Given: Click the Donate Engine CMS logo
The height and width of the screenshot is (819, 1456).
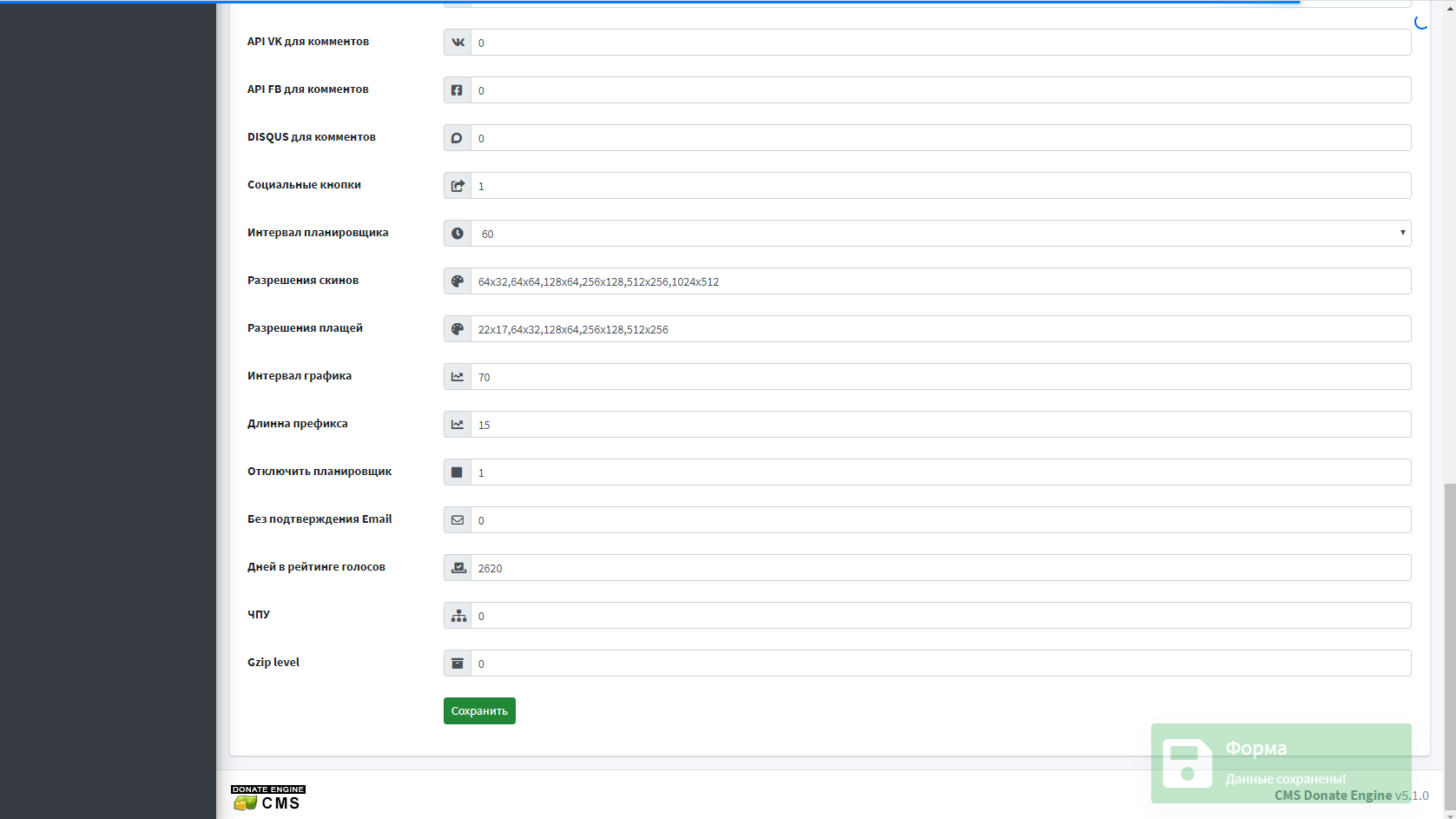Looking at the screenshot, I should (x=268, y=798).
